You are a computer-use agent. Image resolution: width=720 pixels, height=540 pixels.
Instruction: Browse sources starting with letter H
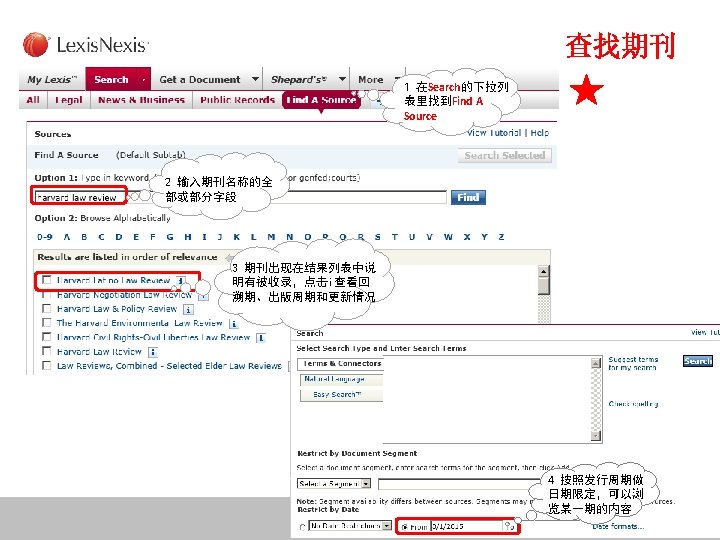[x=188, y=237]
